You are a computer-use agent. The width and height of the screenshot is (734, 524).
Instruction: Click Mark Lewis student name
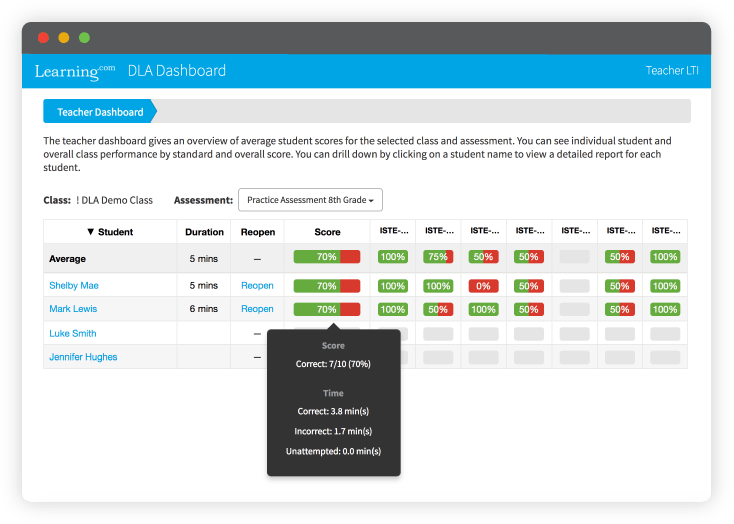[x=73, y=309]
